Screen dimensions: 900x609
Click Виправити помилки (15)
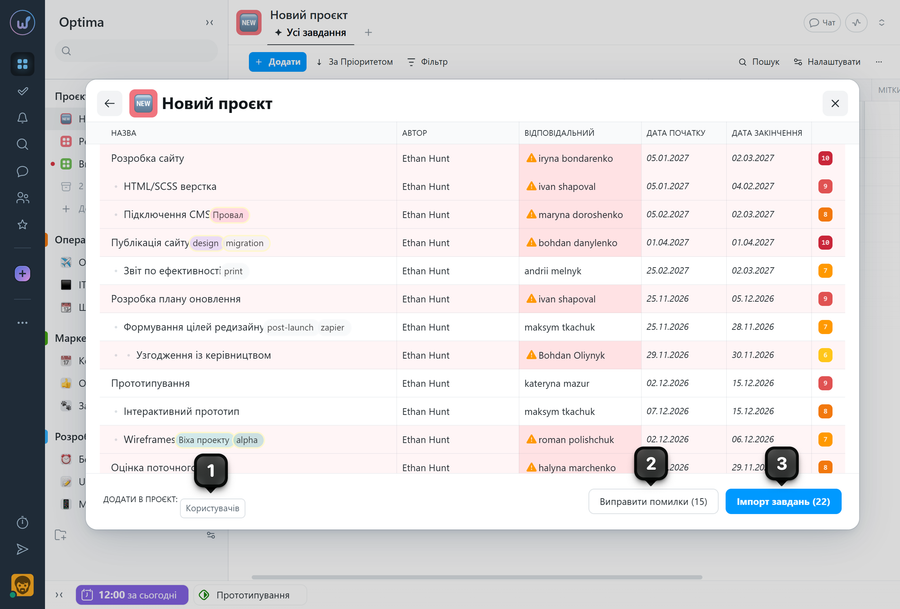(x=653, y=502)
